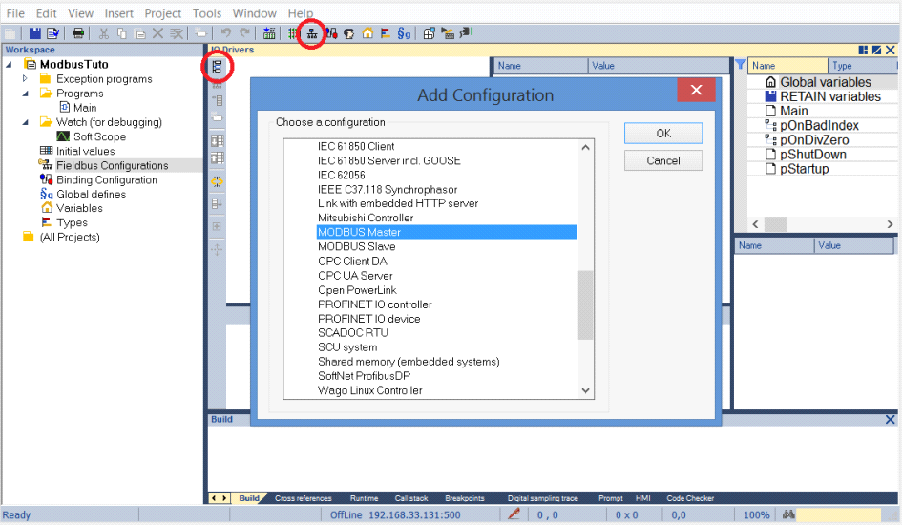Screen dimensions: 904x526
Task: Print using the printer toolbar icon
Action: [78, 33]
